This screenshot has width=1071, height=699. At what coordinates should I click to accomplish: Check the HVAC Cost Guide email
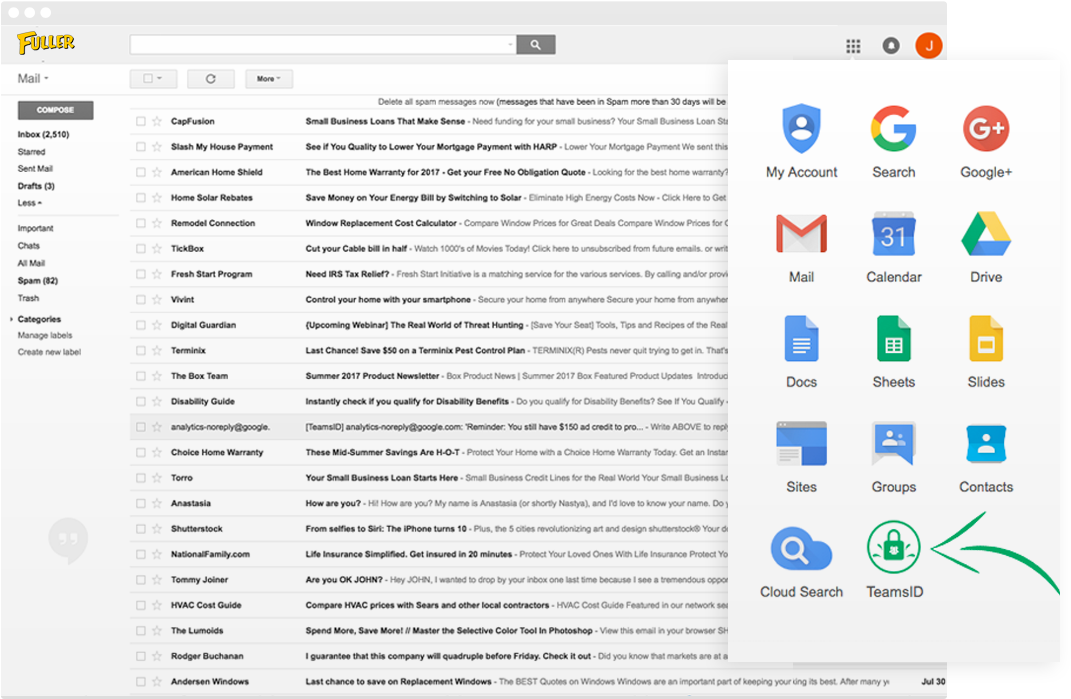coord(141,605)
